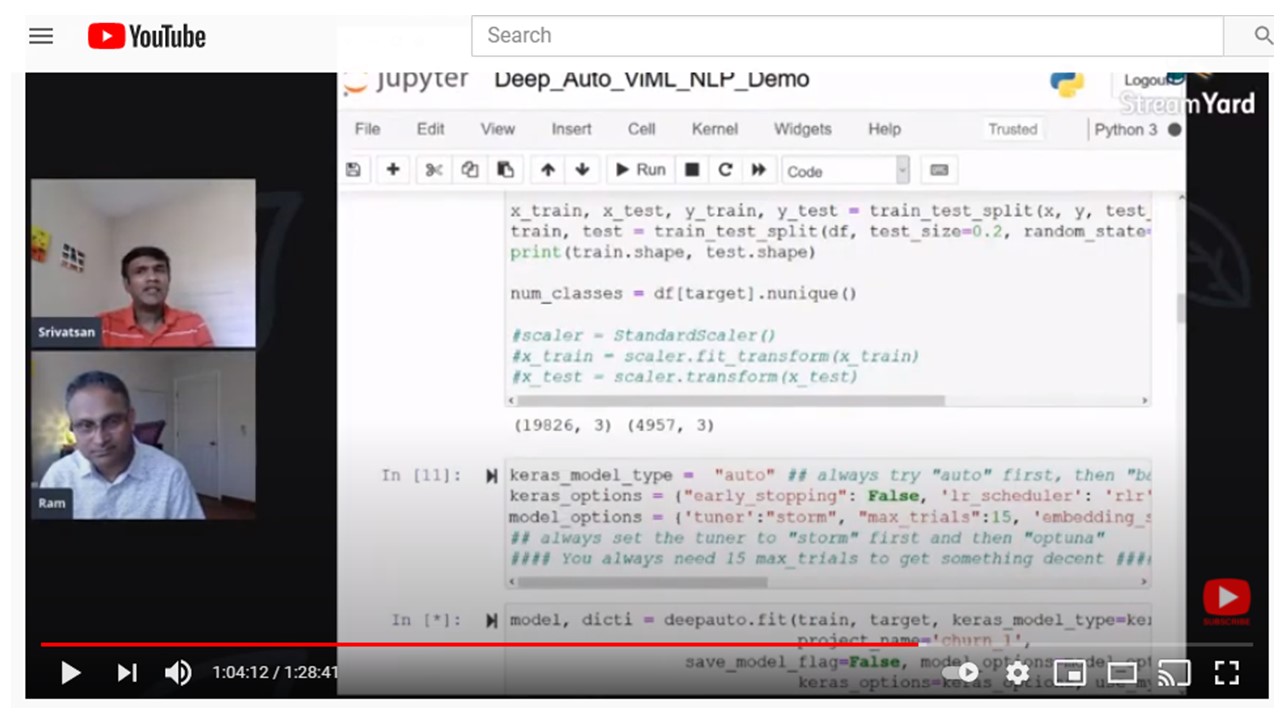Click the #scaler = StandardScaler() comment line
Image resolution: width=1280 pixels, height=720 pixels.
click(642, 336)
